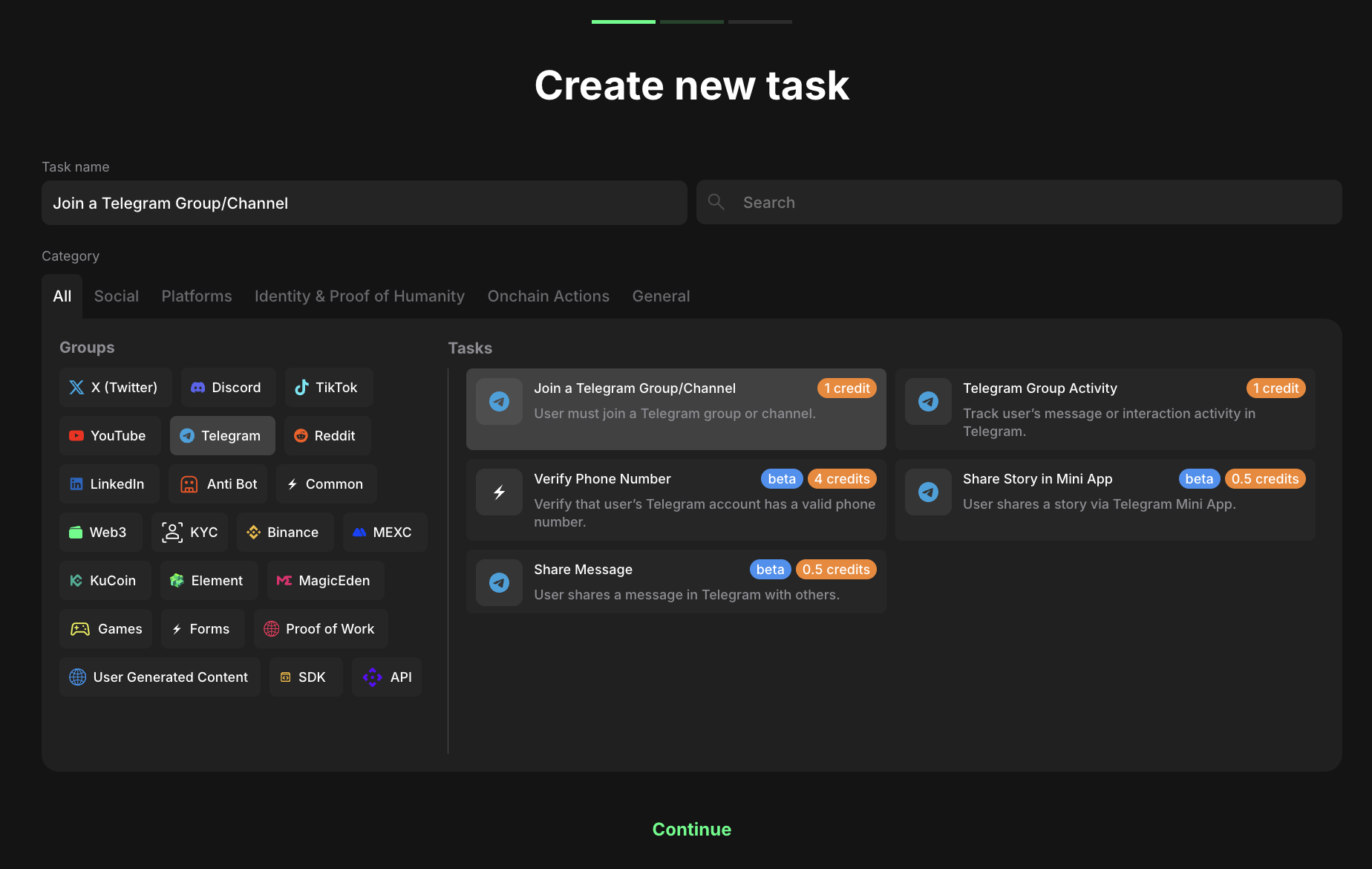
Task: Click the Telegram group icon
Action: click(x=187, y=436)
